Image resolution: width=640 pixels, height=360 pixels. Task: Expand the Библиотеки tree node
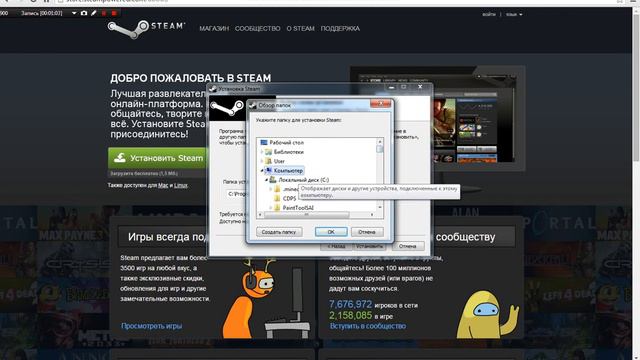coord(262,152)
